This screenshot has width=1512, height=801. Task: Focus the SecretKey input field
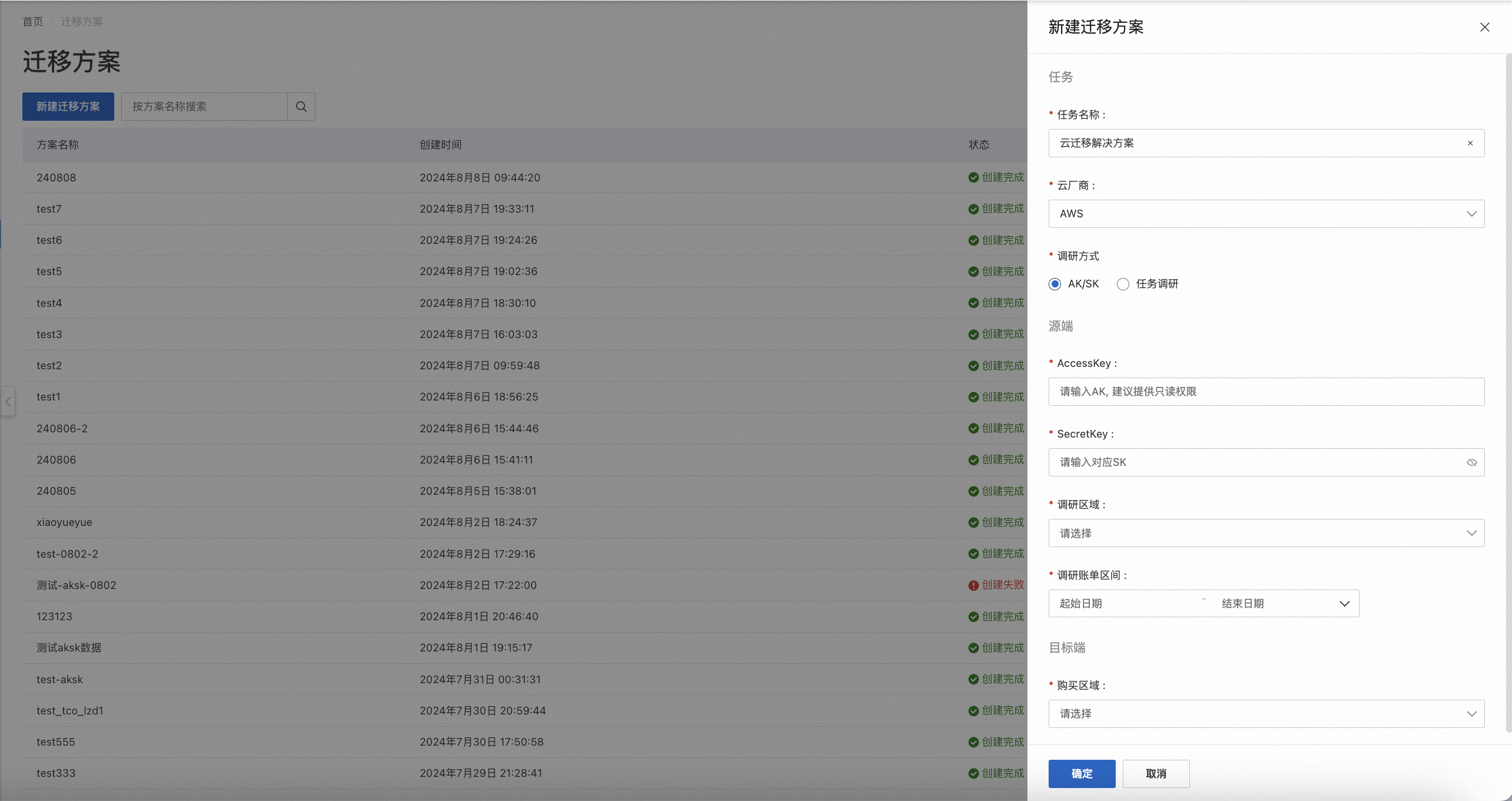[x=1266, y=462]
